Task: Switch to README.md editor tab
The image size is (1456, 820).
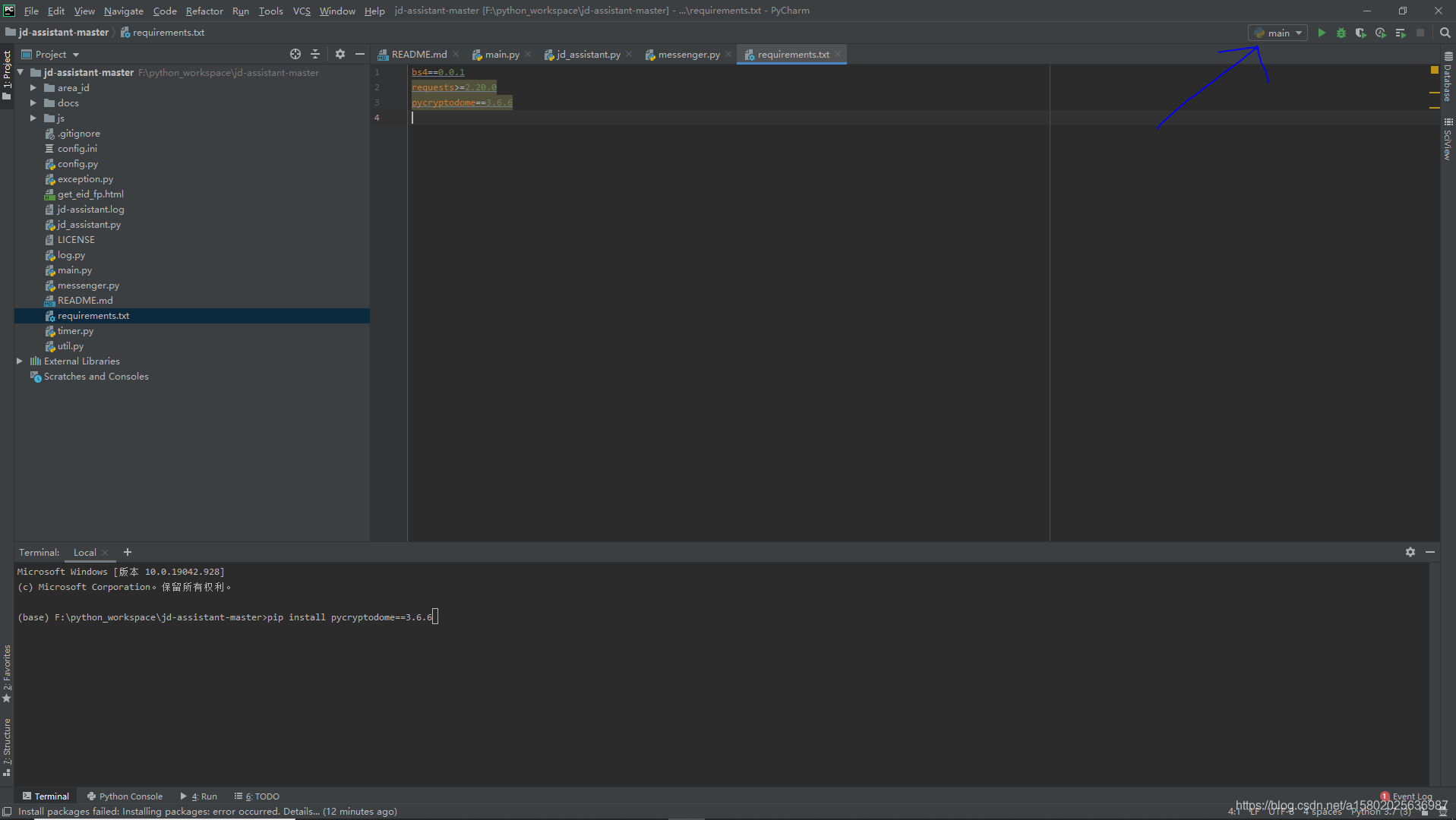Action: tap(418, 54)
